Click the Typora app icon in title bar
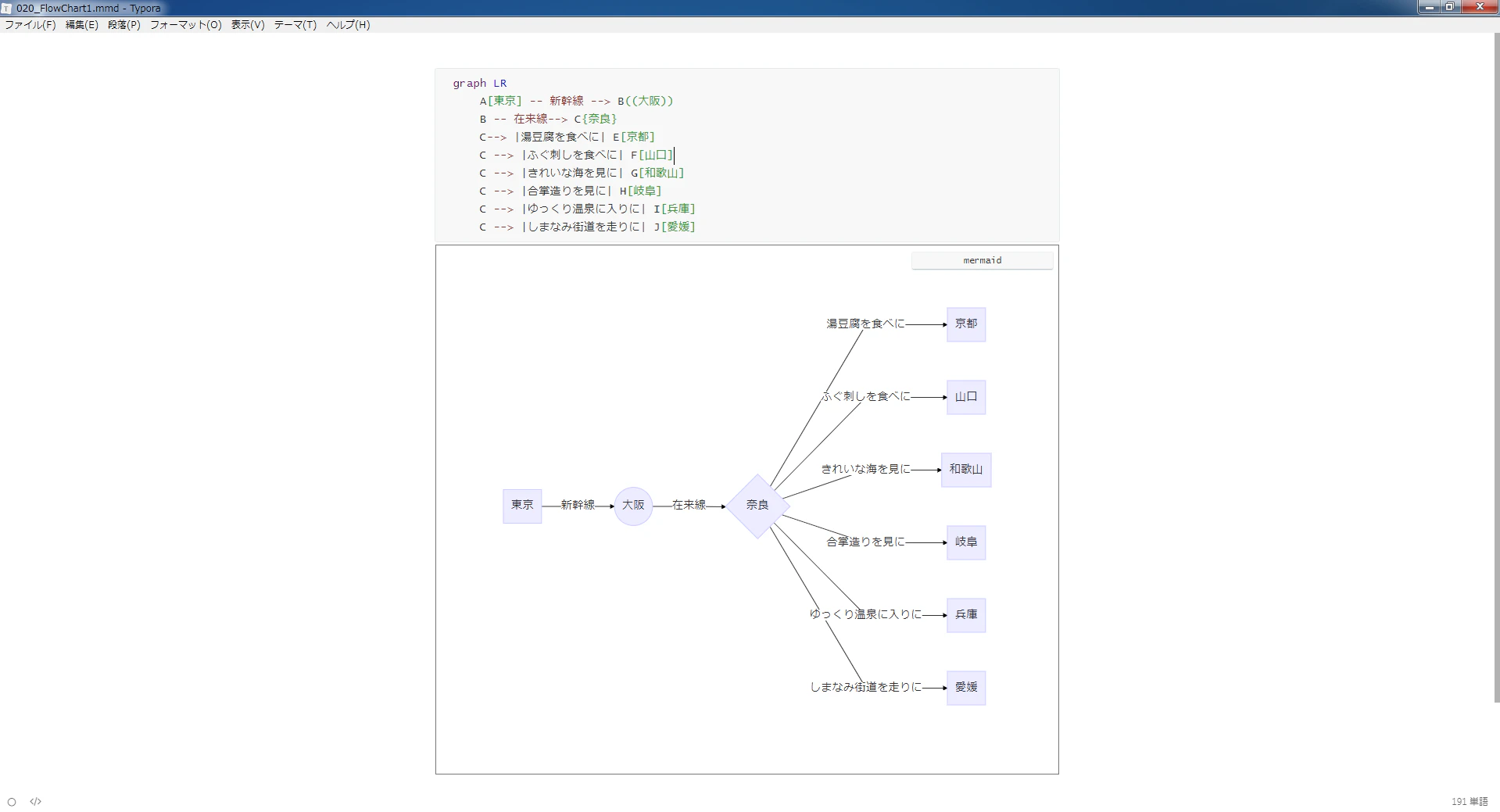 tap(7, 8)
